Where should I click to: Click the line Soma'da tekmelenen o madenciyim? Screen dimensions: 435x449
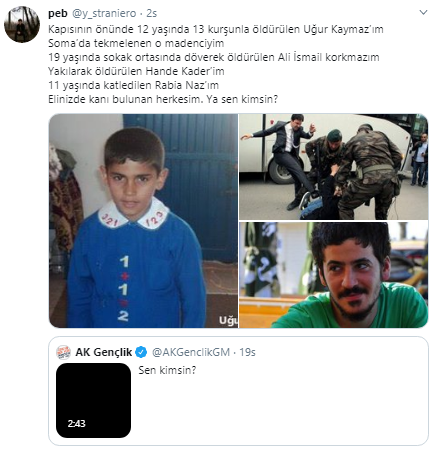(x=136, y=43)
